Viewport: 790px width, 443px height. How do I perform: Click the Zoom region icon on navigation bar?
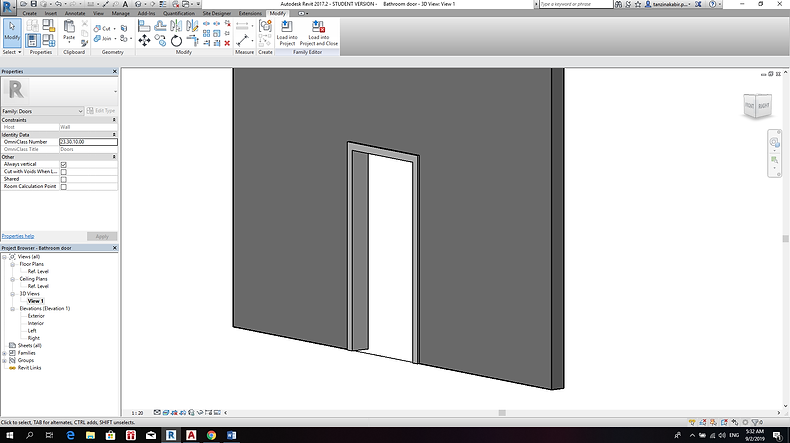(774, 160)
